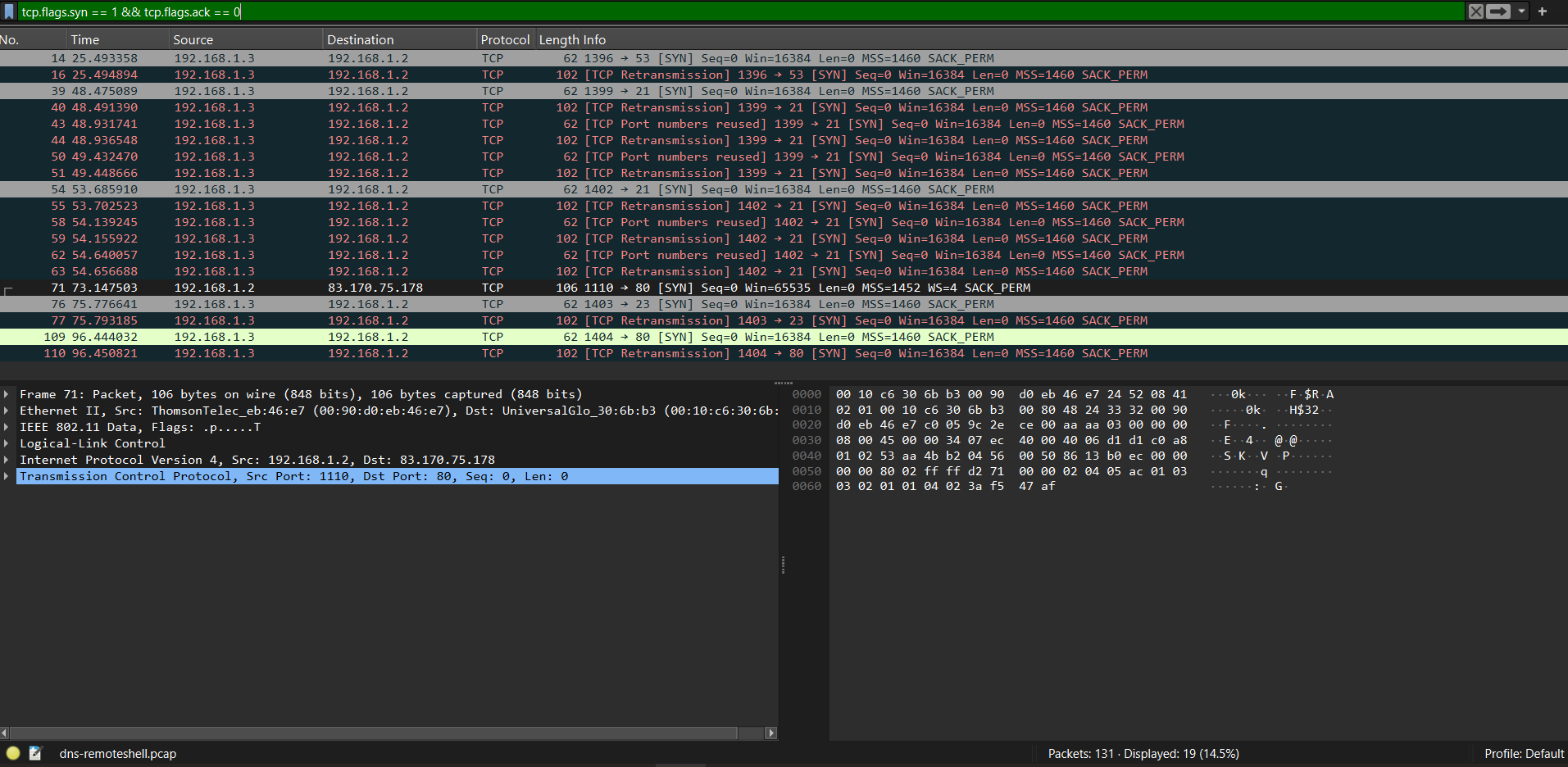Select the Internet Protocol Version 4 row

397,460
